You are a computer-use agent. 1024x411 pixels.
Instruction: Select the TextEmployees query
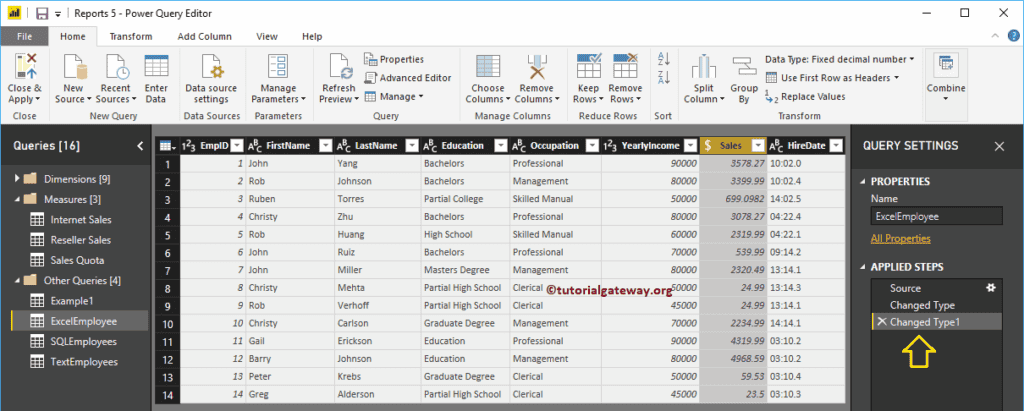(x=84, y=361)
